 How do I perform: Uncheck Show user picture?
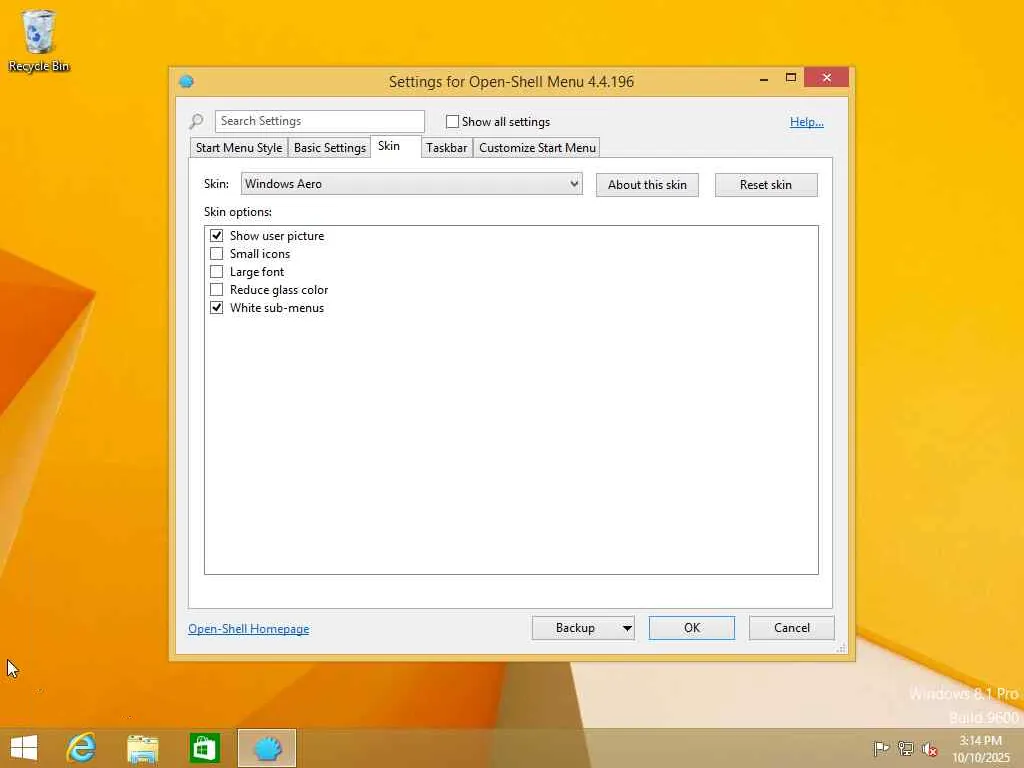(216, 235)
